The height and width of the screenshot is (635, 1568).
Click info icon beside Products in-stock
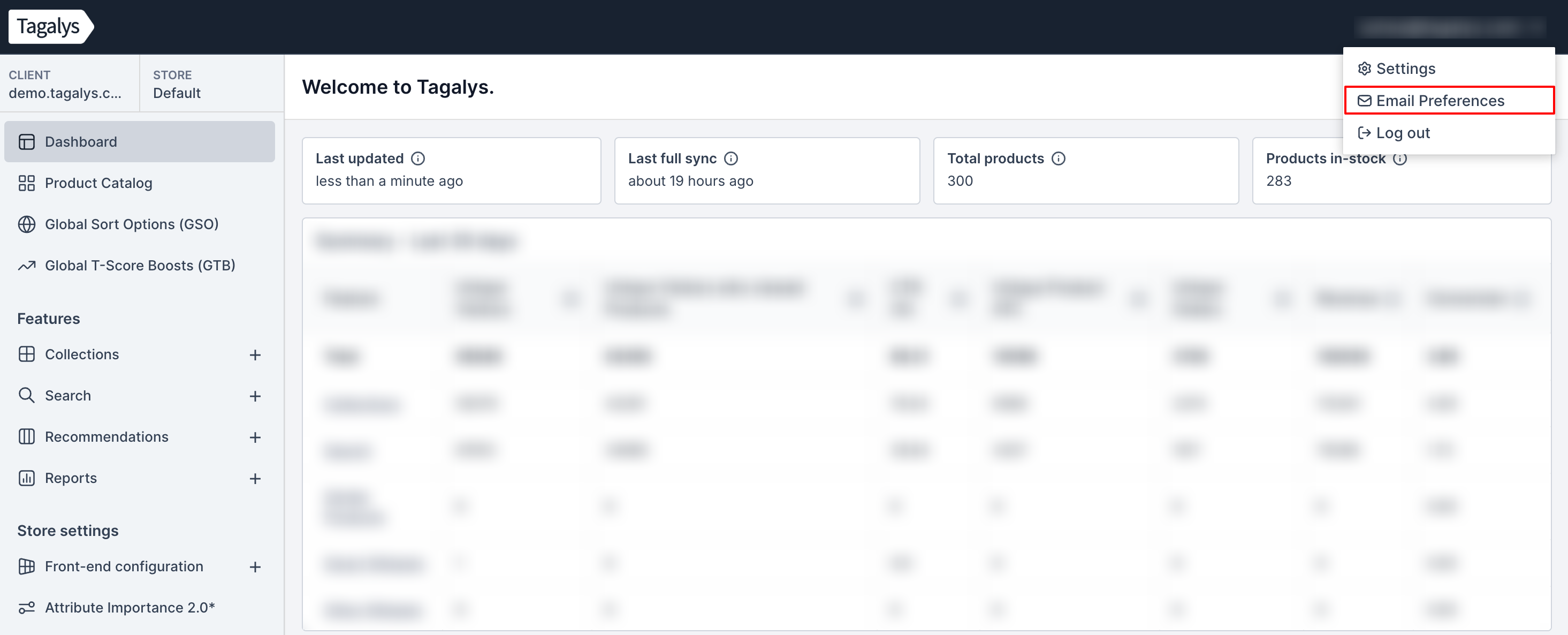pyautogui.click(x=1400, y=159)
